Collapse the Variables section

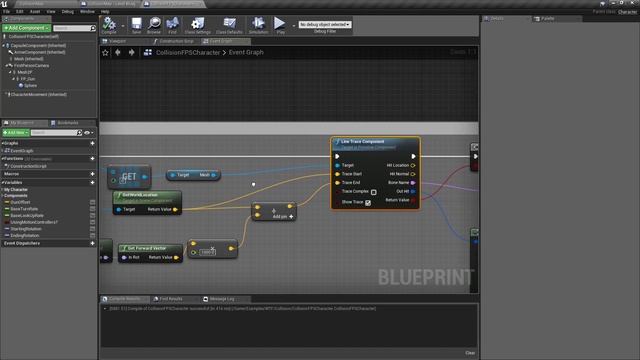(2, 182)
